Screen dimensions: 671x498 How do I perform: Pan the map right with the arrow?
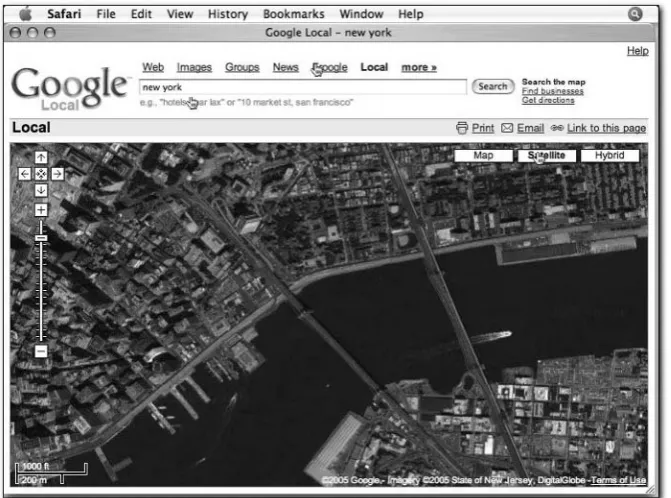point(57,174)
